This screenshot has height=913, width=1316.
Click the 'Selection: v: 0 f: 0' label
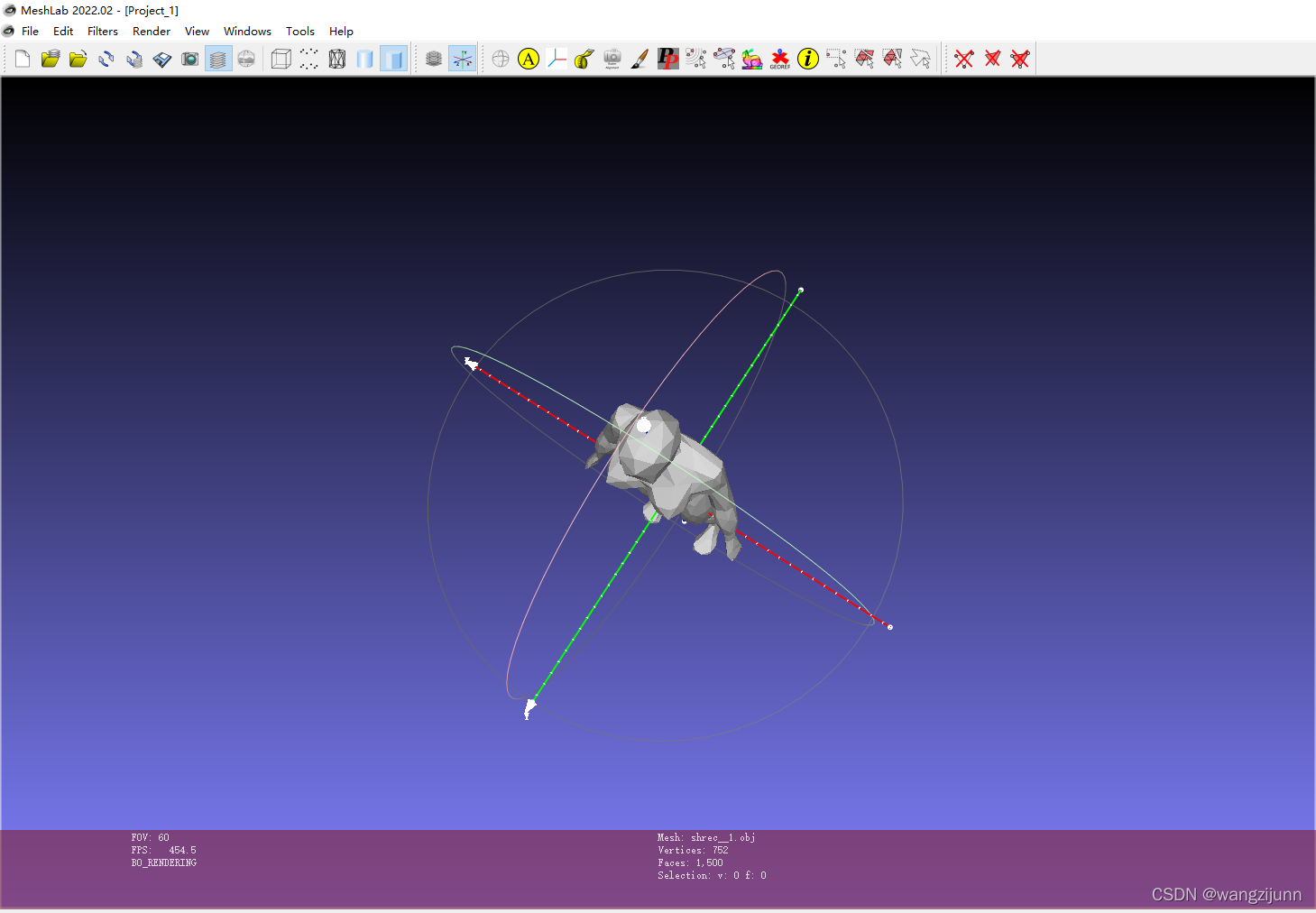coord(712,875)
